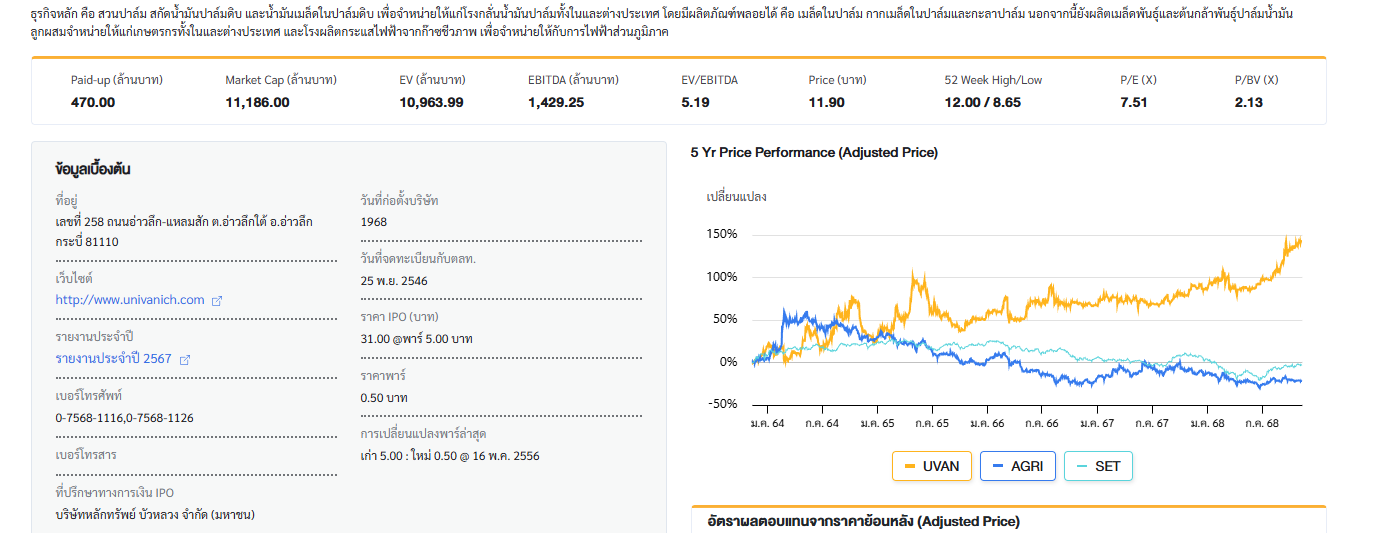The image size is (1389, 533).
Task: Toggle the SET series in chart legend
Action: pyautogui.click(x=1098, y=466)
